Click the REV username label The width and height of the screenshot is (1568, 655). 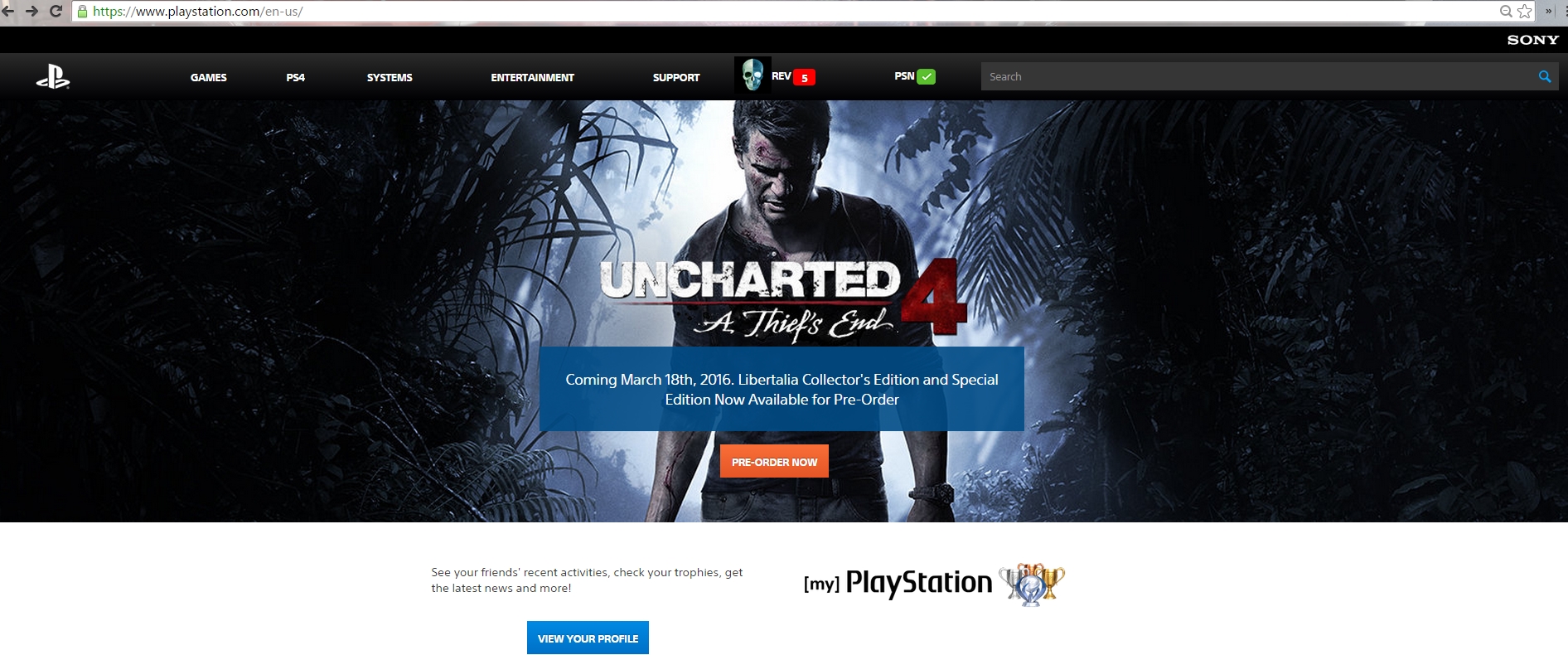coord(782,76)
